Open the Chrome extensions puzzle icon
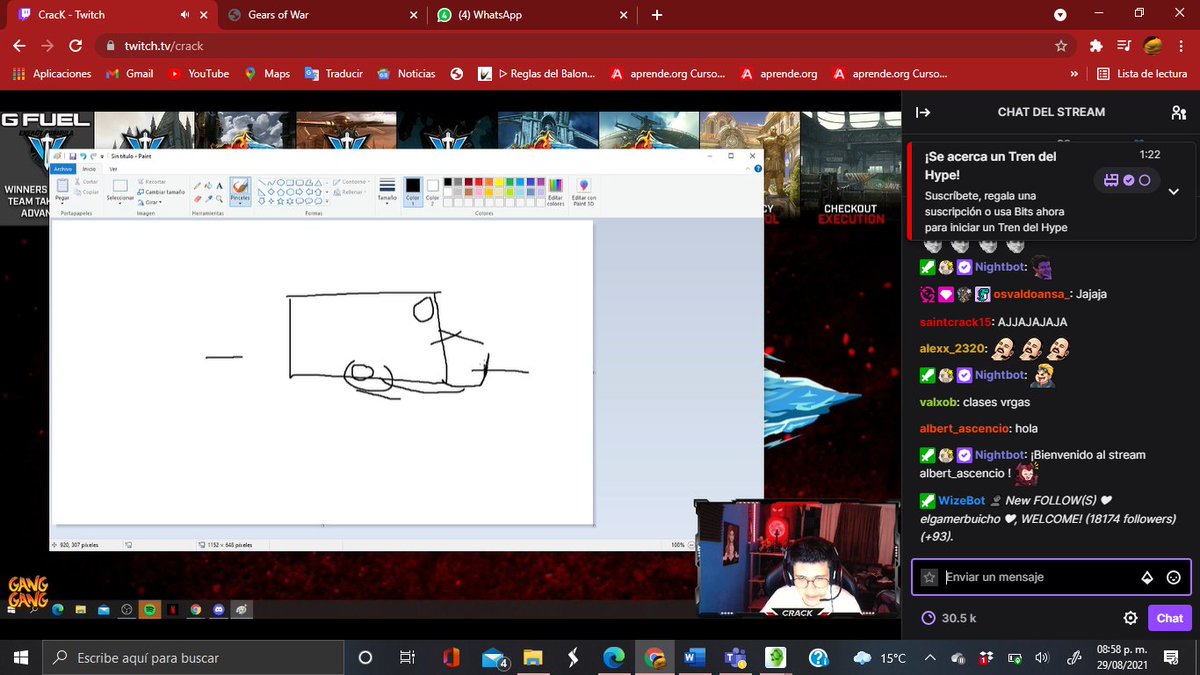The height and width of the screenshot is (675, 1200). coord(1096,46)
